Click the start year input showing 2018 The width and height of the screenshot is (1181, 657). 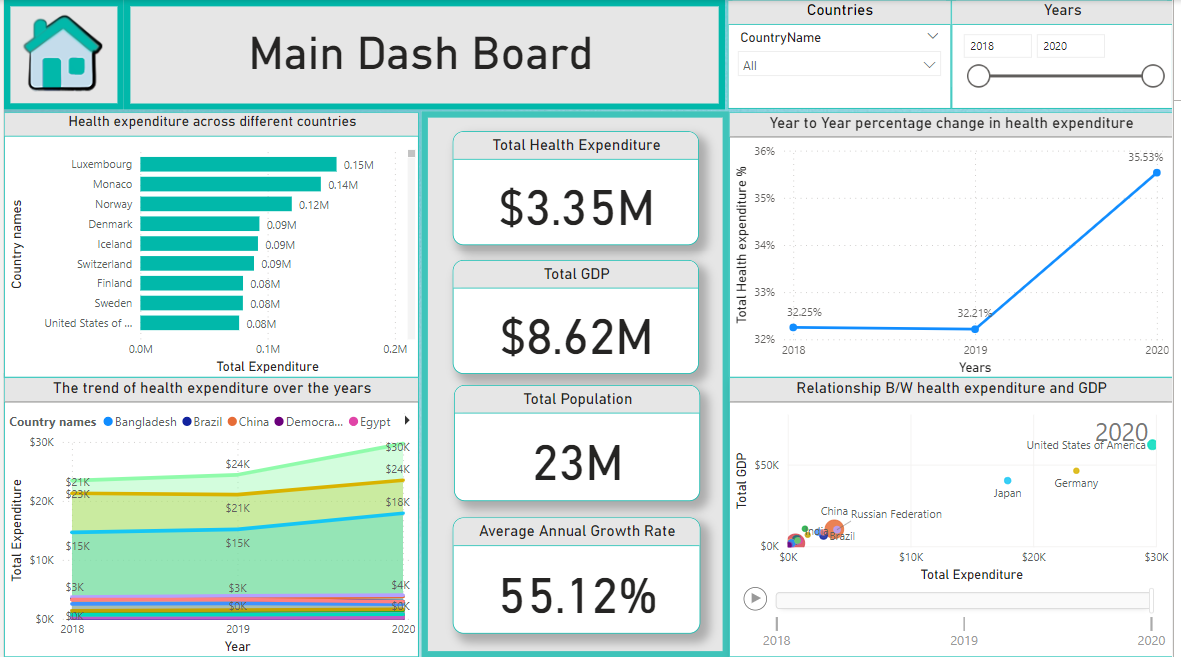(x=997, y=46)
